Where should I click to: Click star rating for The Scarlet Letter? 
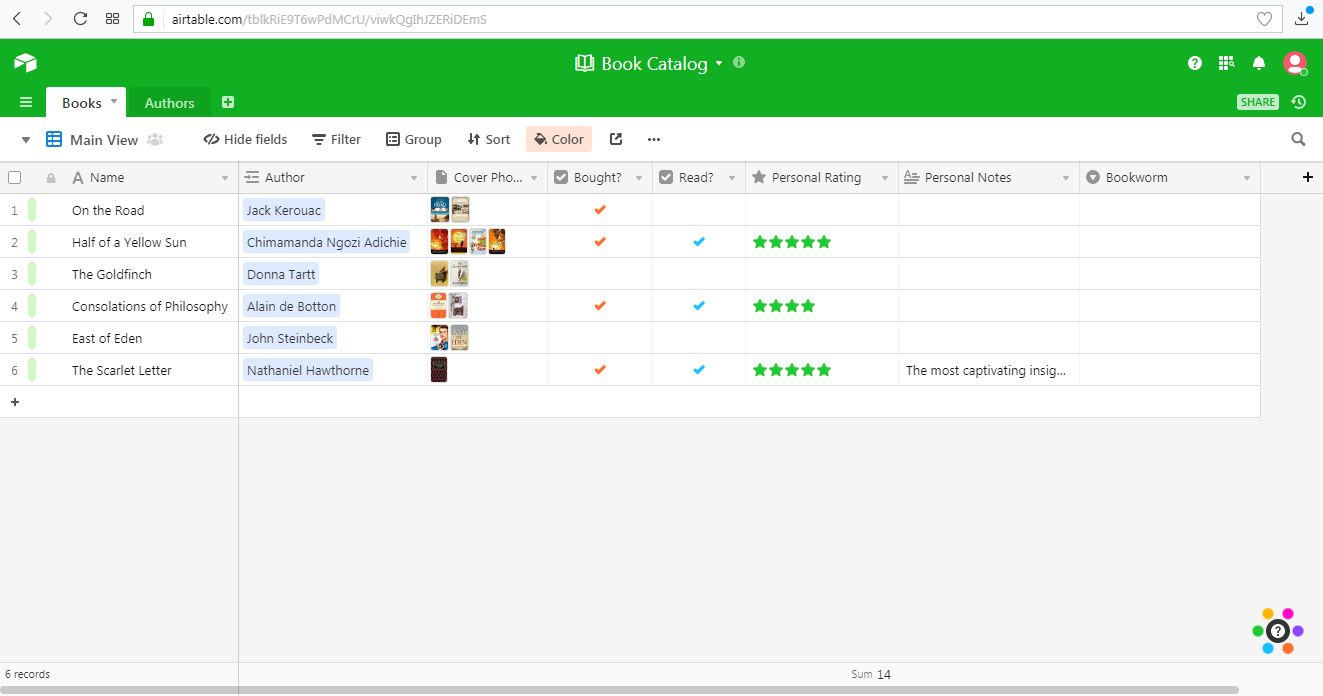pos(792,370)
